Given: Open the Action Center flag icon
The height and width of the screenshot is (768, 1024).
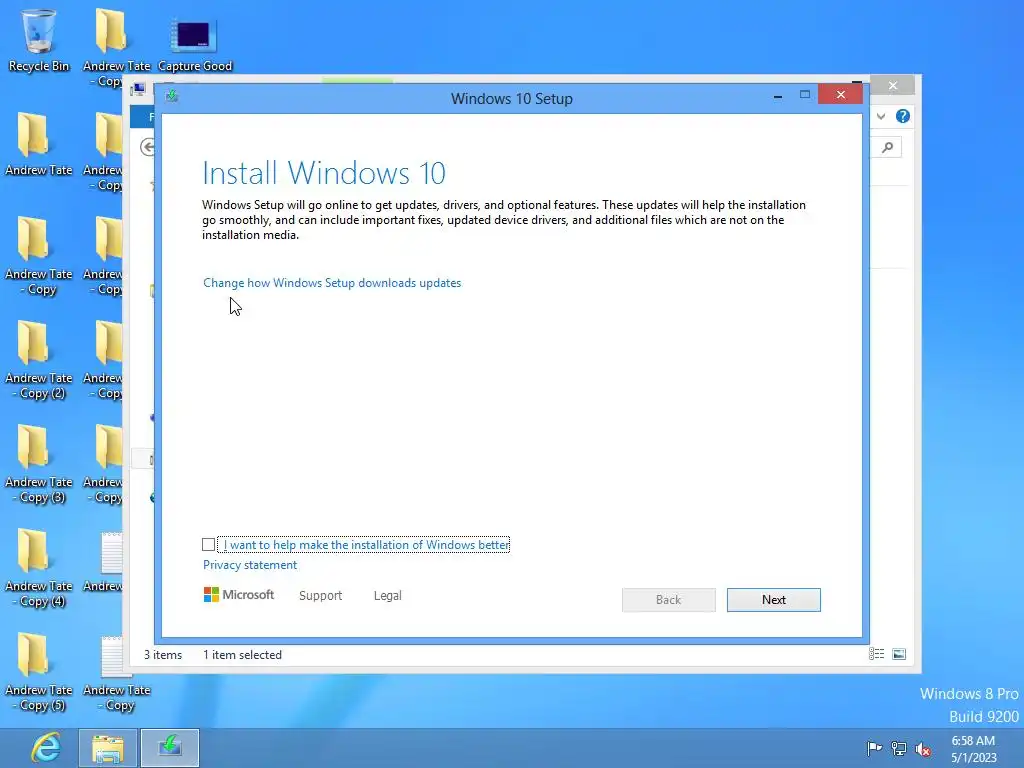Looking at the screenshot, I should pyautogui.click(x=874, y=748).
